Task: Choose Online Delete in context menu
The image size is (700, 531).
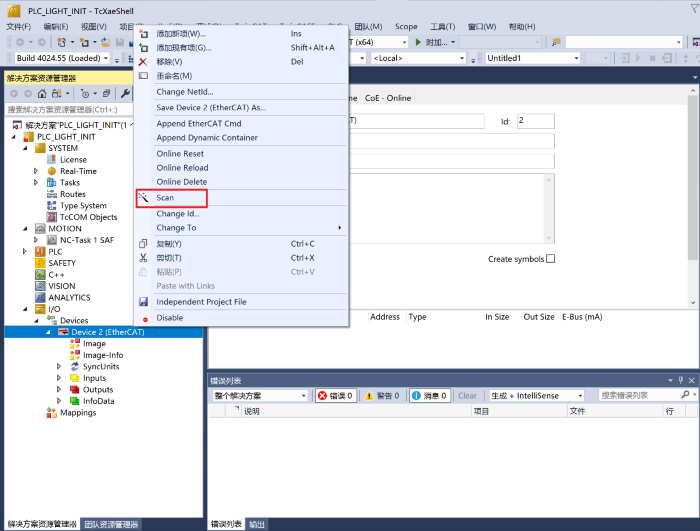Action: 182,182
